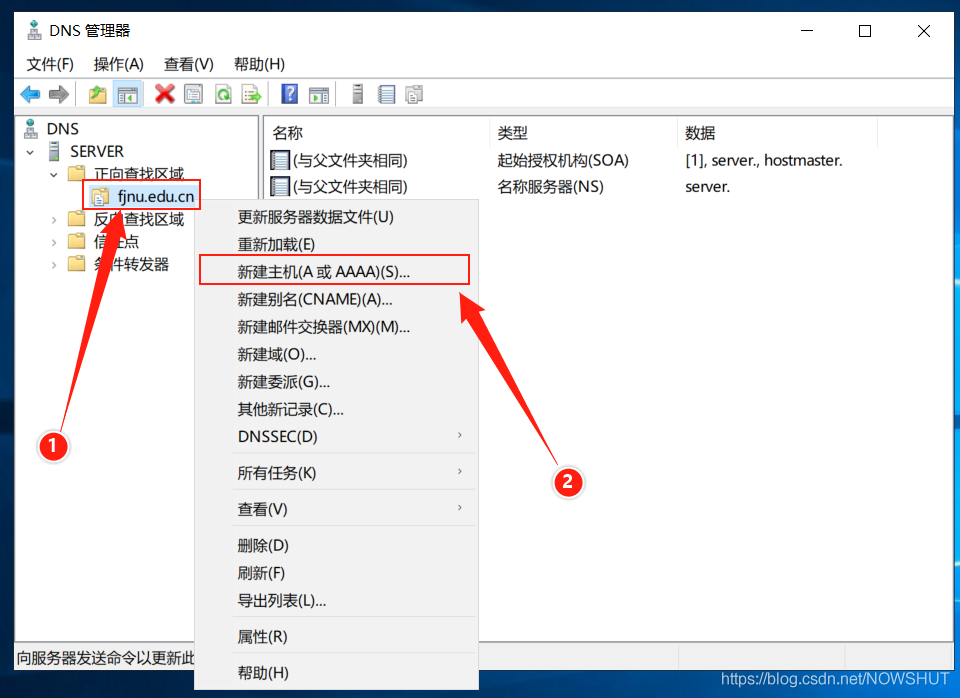This screenshot has height=698, width=960.
Task: Choose 新建别名(CNAME)(A)... menu entry
Action: pos(336,299)
